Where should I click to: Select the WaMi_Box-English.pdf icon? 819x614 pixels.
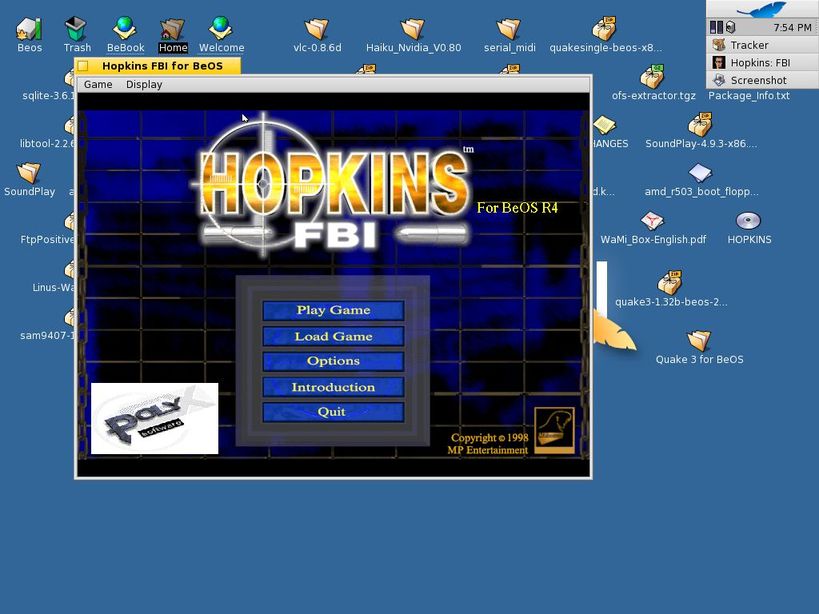coord(653,221)
